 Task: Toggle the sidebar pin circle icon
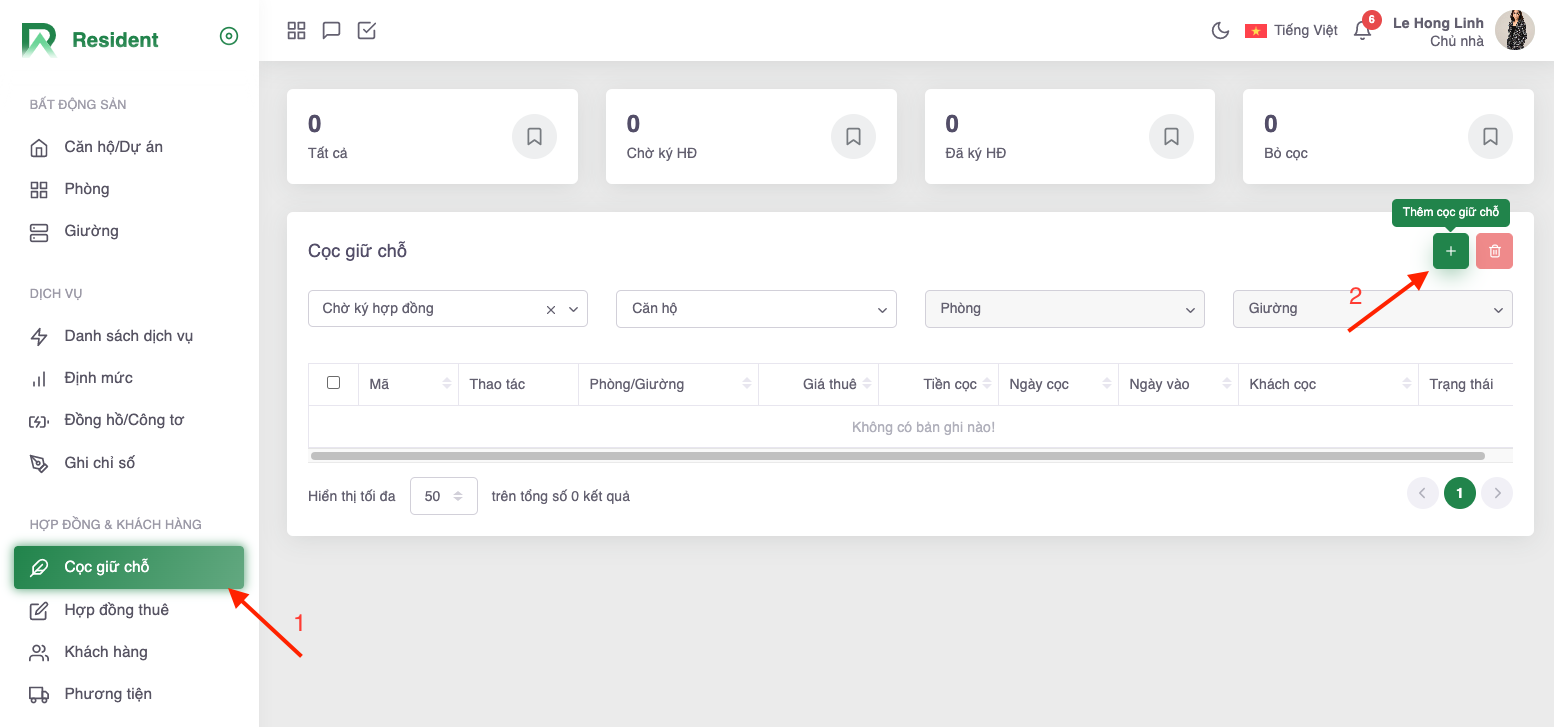(x=229, y=37)
